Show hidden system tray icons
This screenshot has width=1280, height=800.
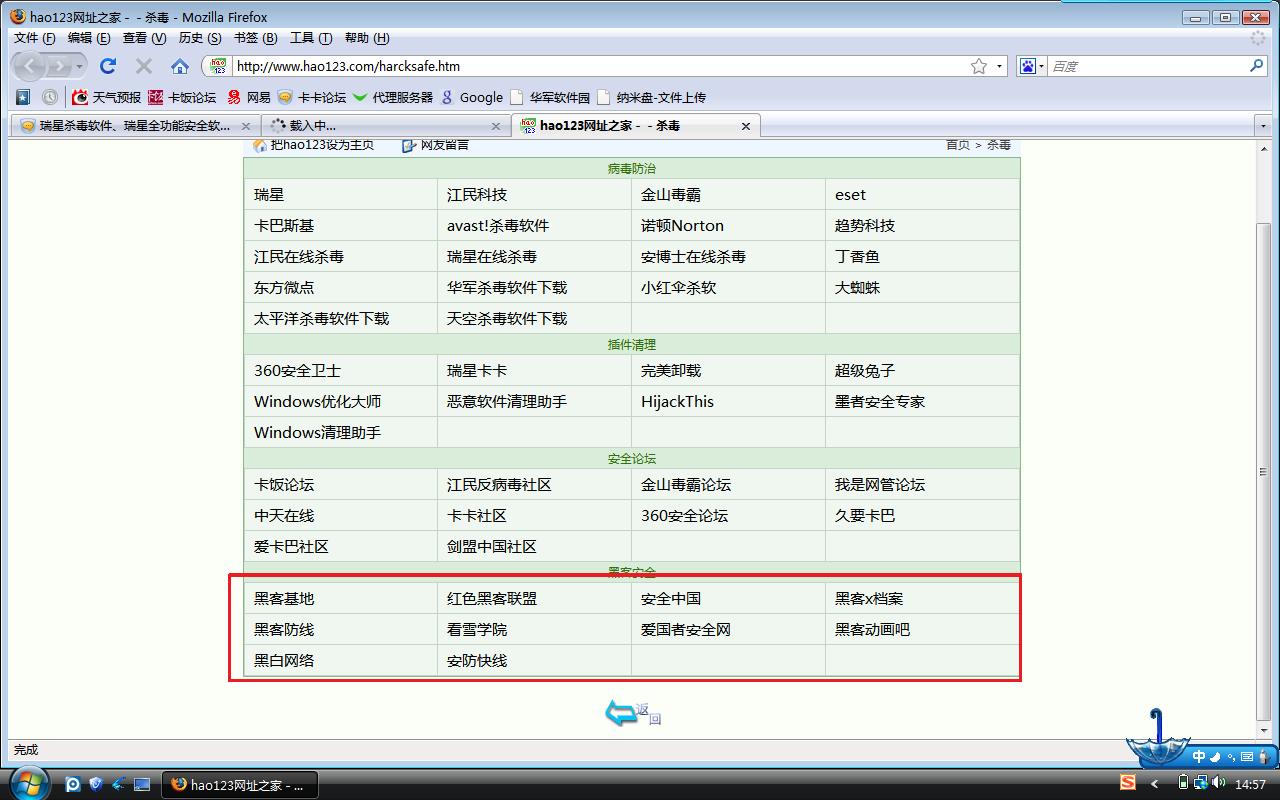coord(1155,784)
